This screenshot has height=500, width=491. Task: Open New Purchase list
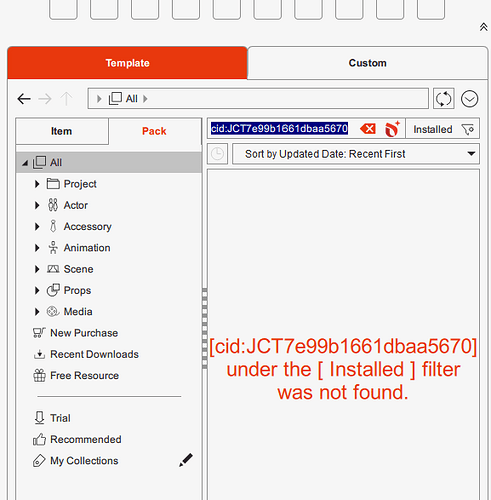click(84, 333)
